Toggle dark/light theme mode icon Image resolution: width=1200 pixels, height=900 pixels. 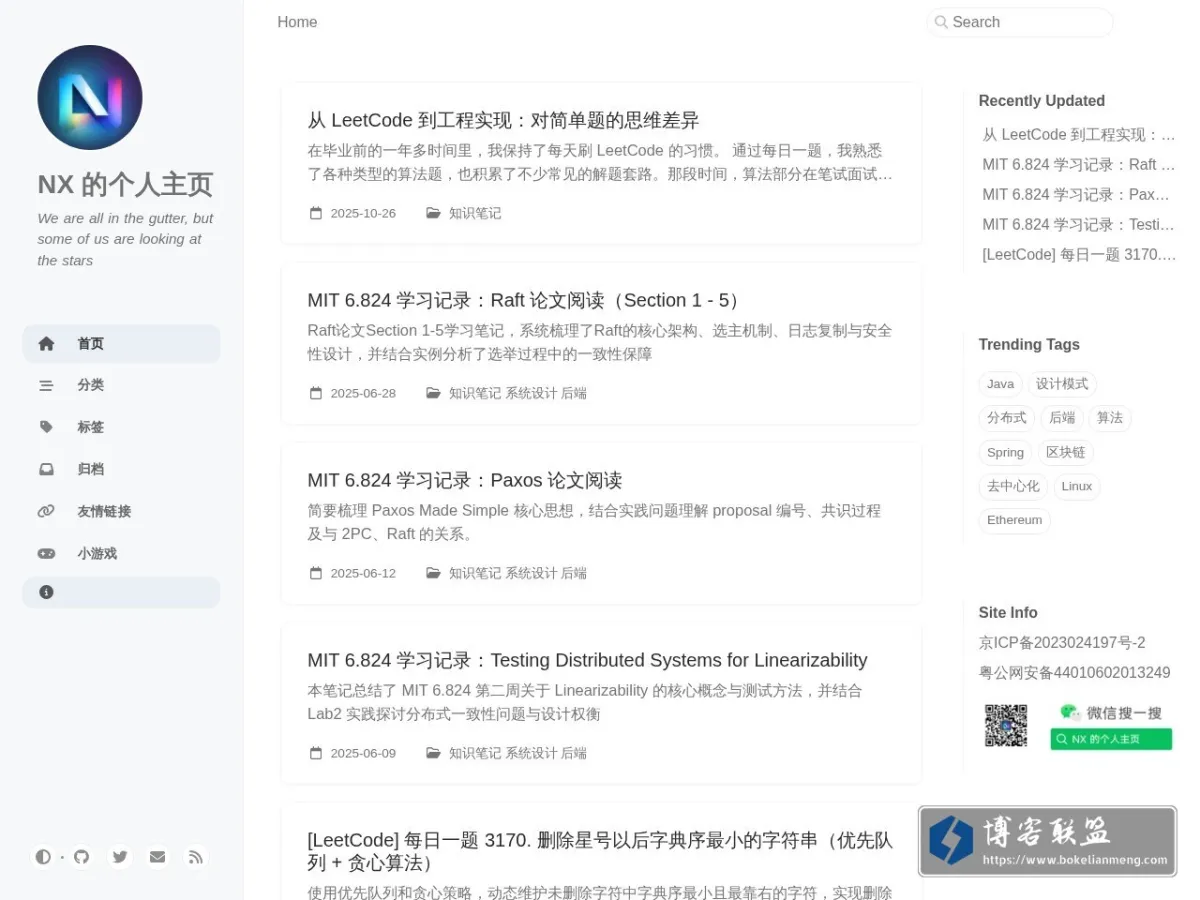pos(43,857)
